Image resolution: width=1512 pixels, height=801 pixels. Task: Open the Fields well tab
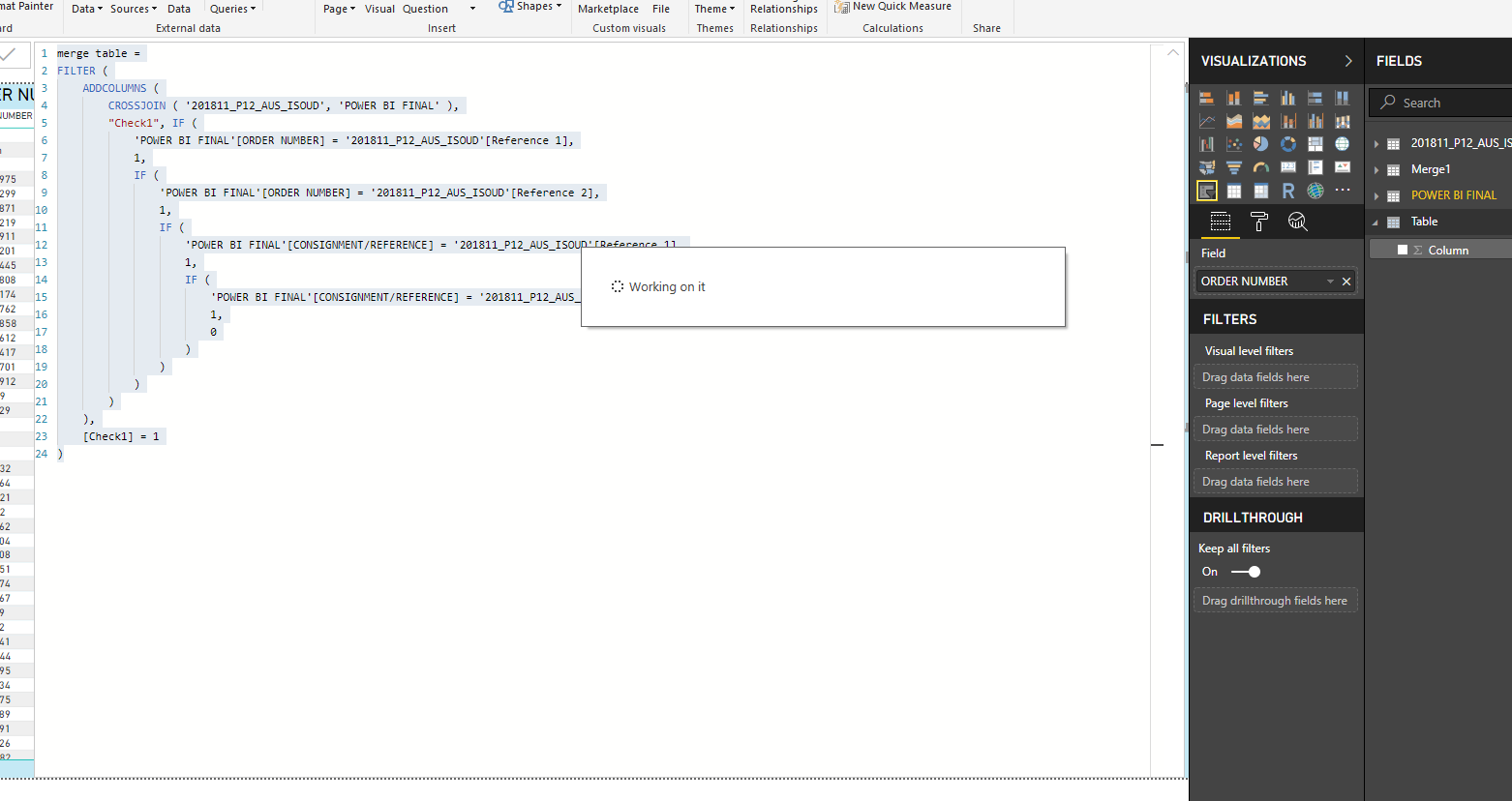point(1221,222)
